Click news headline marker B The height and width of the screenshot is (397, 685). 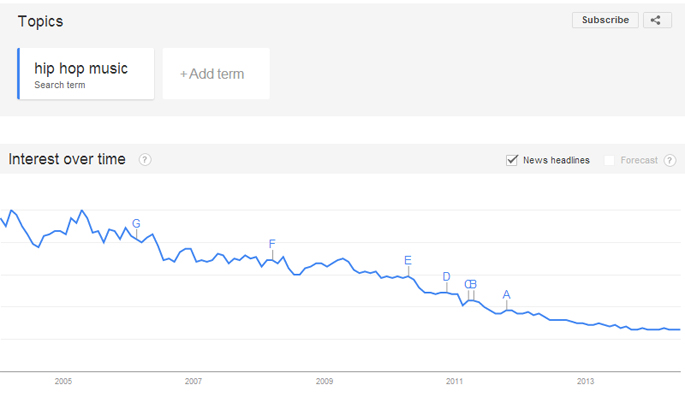(x=473, y=284)
